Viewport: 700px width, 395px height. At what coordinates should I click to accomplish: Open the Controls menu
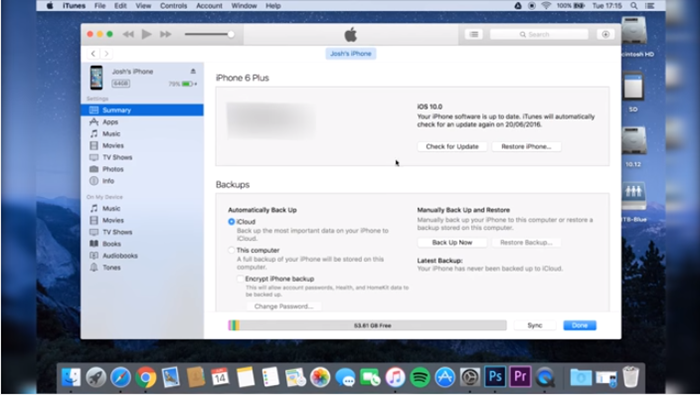(x=173, y=6)
